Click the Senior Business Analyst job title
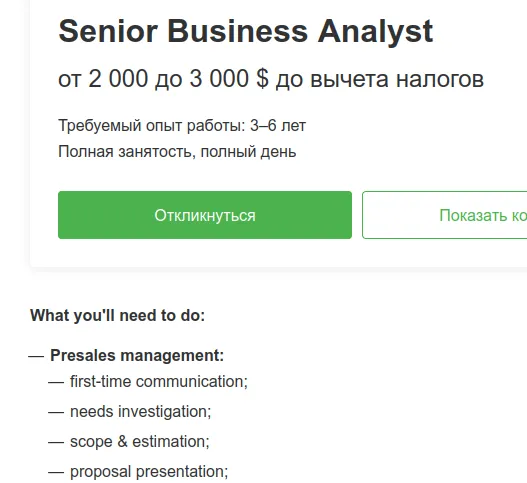This screenshot has width=527, height=483. tap(246, 31)
